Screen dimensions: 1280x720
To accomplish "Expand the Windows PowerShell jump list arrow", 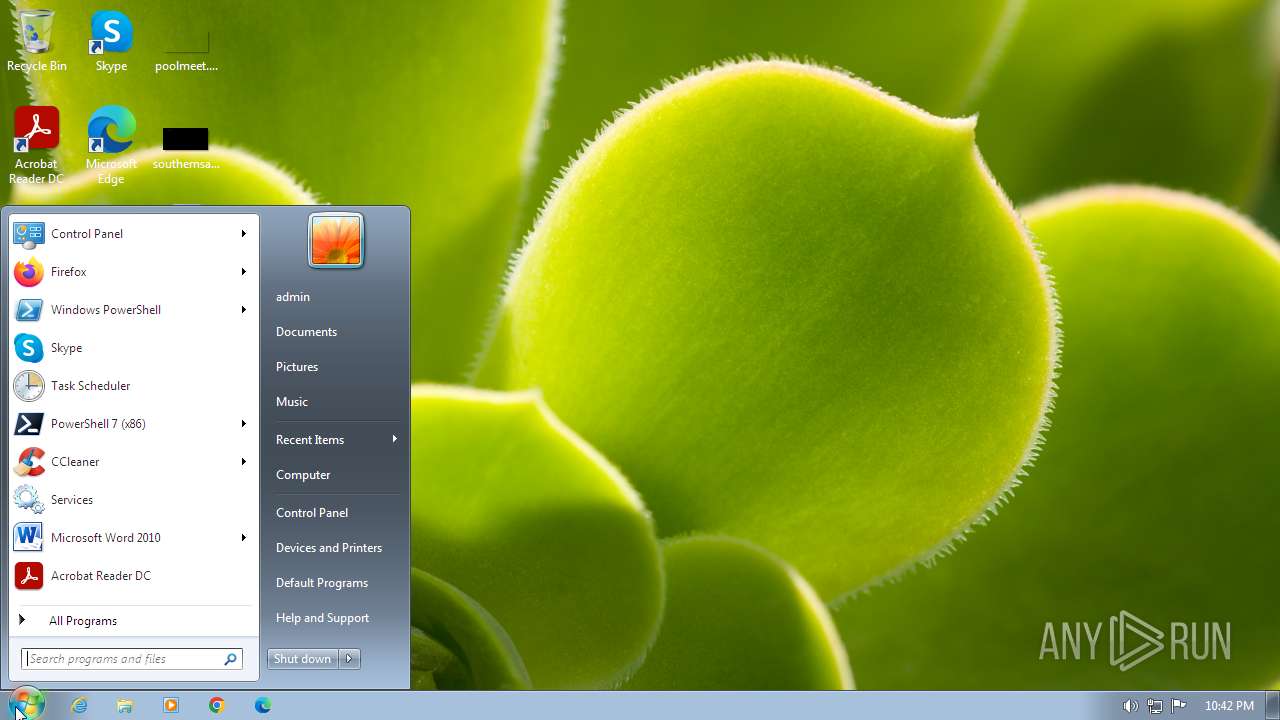I will pyautogui.click(x=243, y=310).
